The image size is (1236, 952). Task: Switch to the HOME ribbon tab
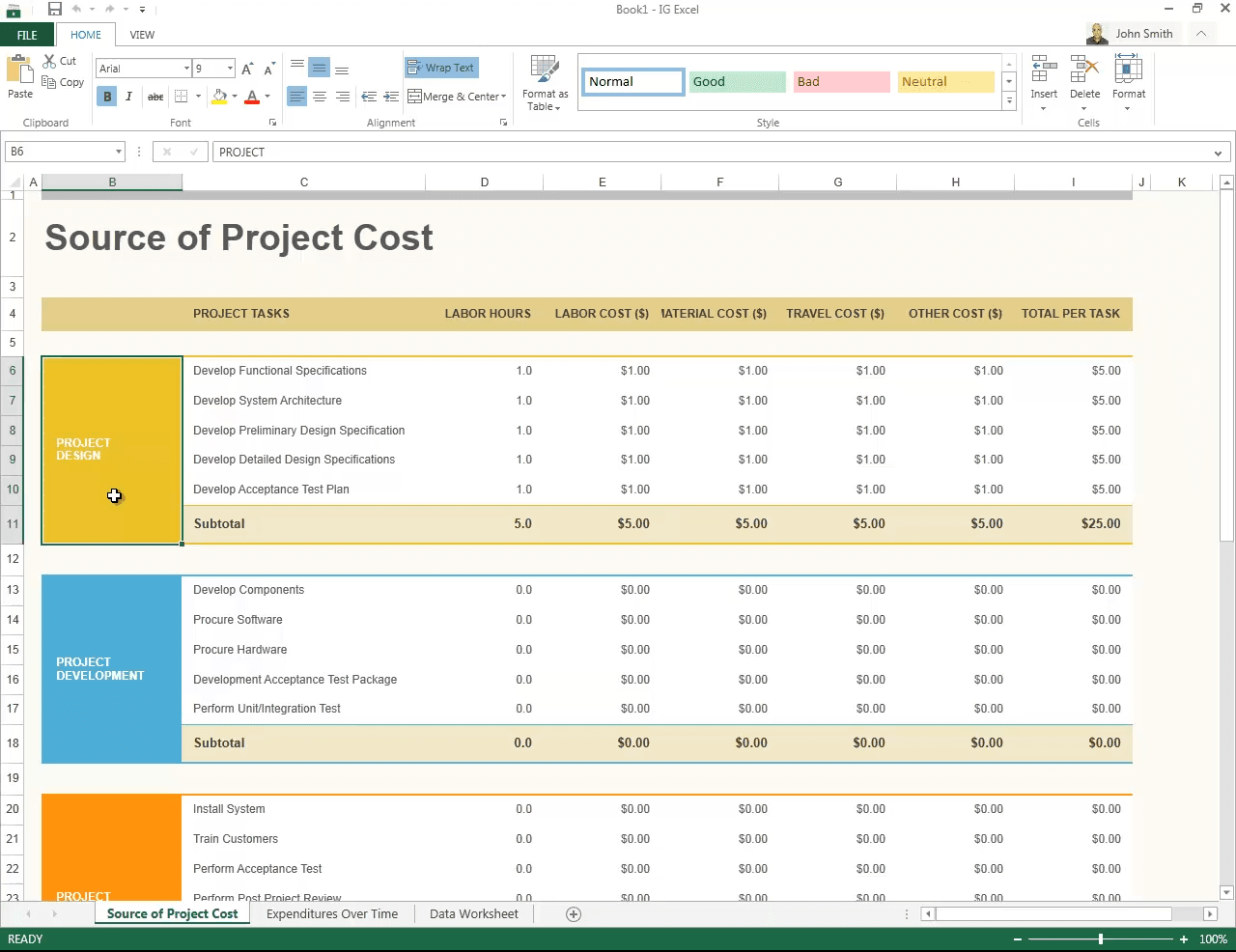click(86, 35)
